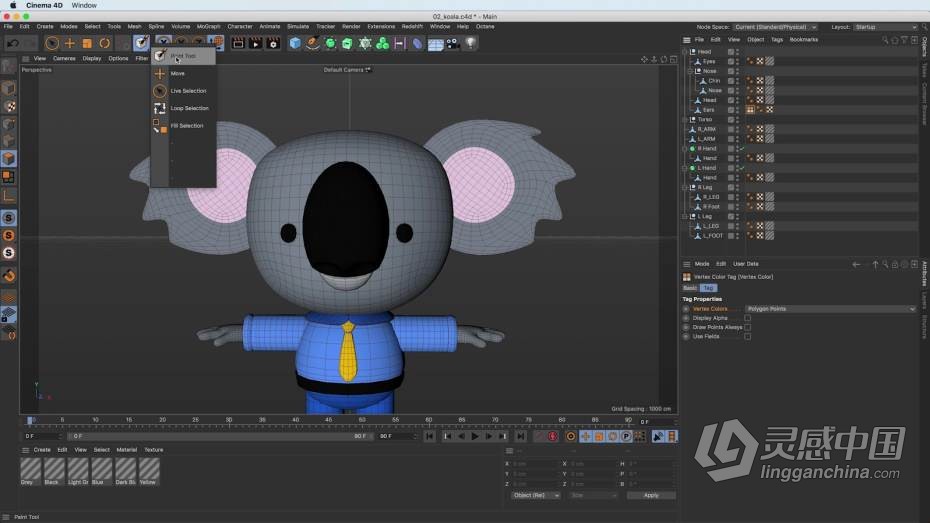Toggle the Use Fields checkbox
The image size is (930, 523).
[747, 337]
